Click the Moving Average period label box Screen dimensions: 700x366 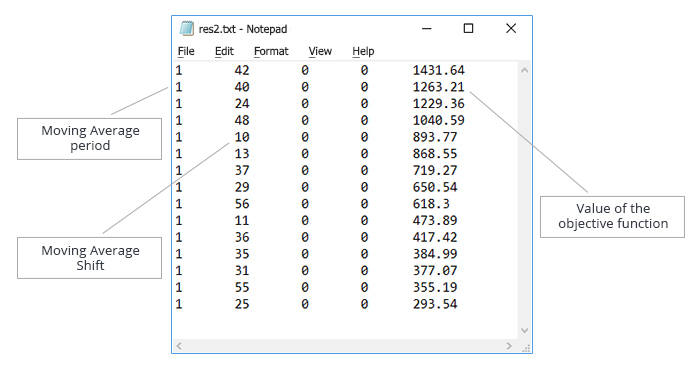coord(90,139)
